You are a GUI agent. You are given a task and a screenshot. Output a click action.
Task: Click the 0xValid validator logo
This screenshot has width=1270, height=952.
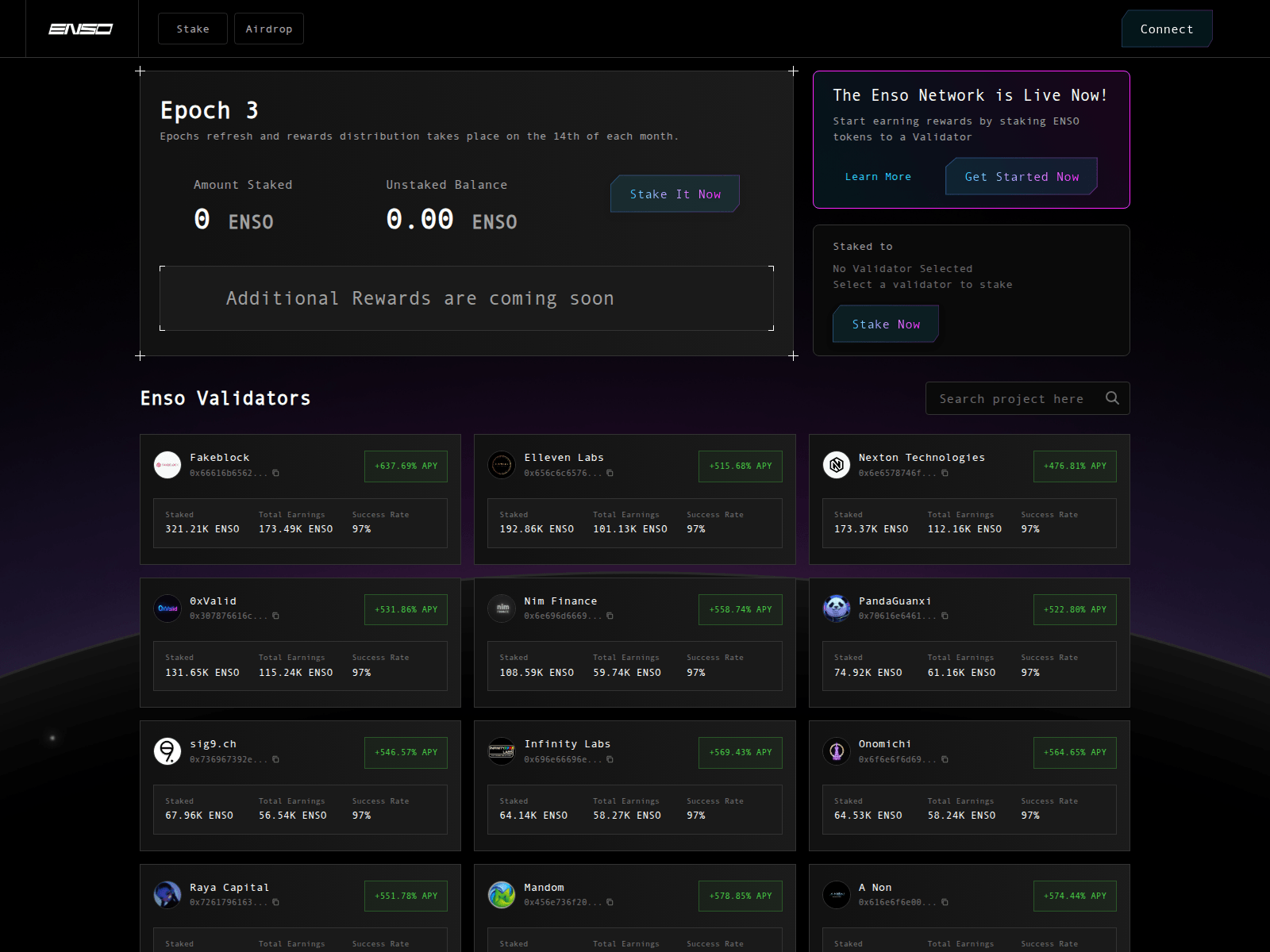coord(167,608)
